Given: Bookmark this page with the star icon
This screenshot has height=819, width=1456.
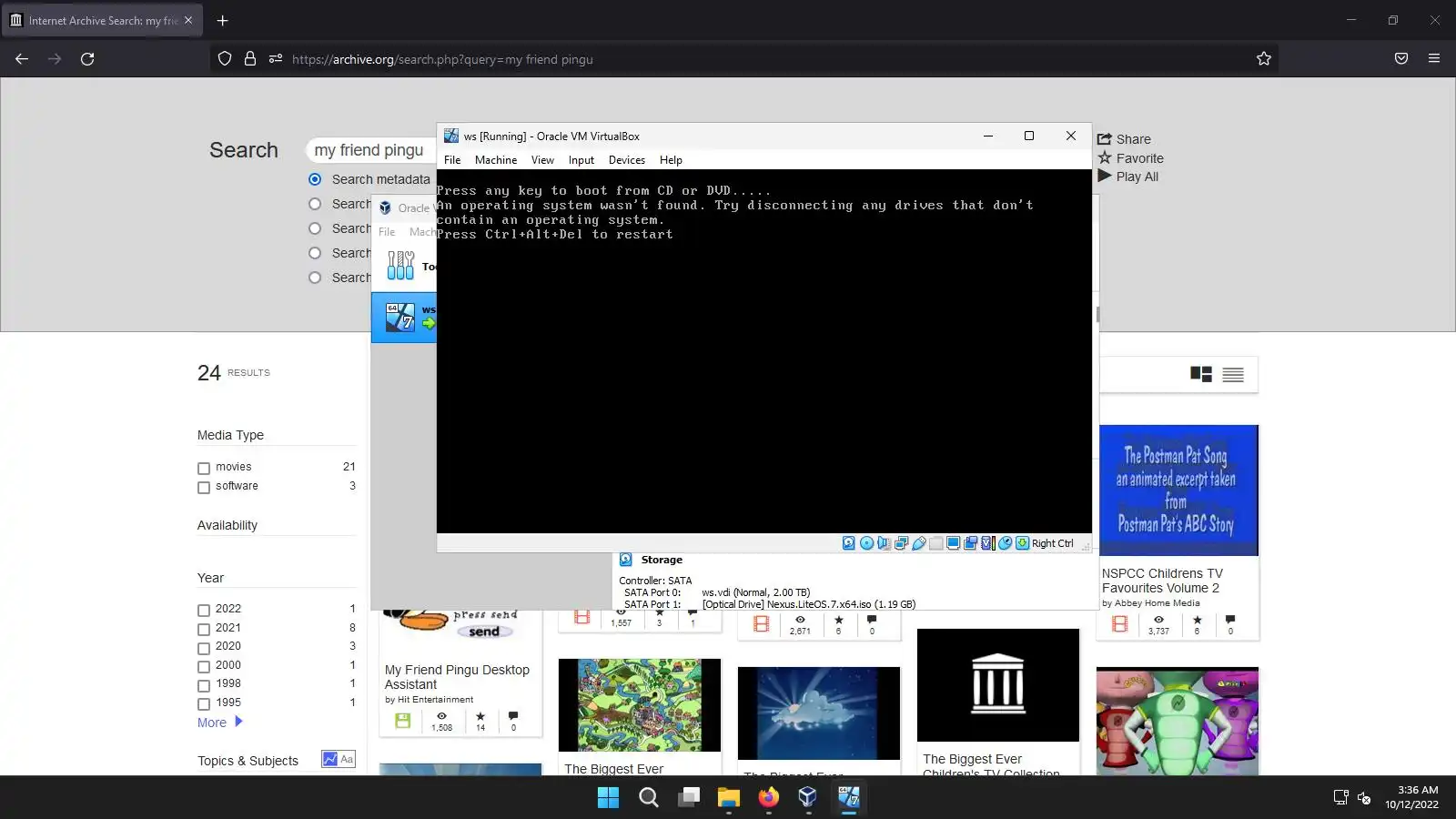Looking at the screenshot, I should click(x=1264, y=59).
